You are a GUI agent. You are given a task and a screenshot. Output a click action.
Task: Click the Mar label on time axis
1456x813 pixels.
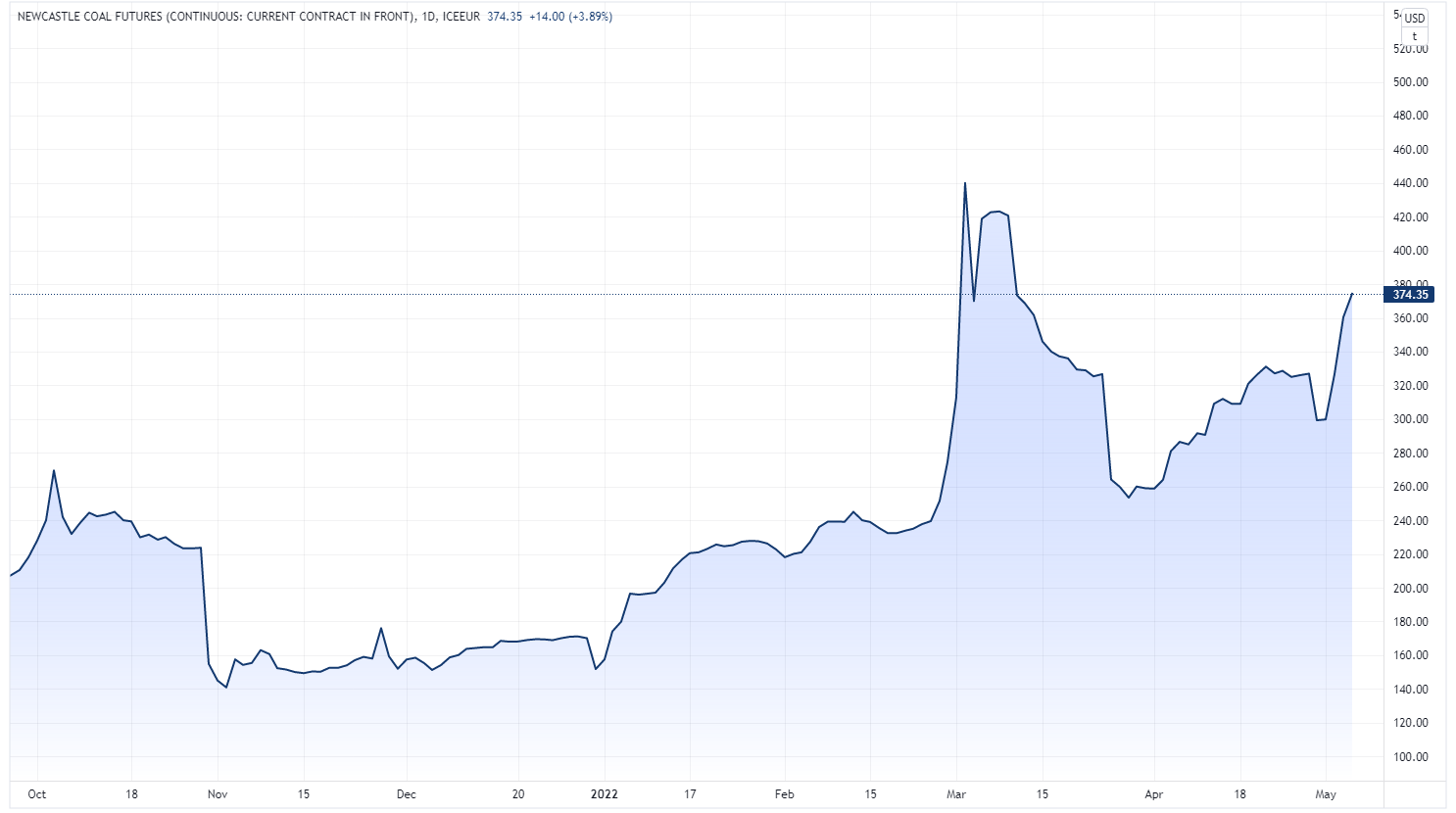pos(956,794)
